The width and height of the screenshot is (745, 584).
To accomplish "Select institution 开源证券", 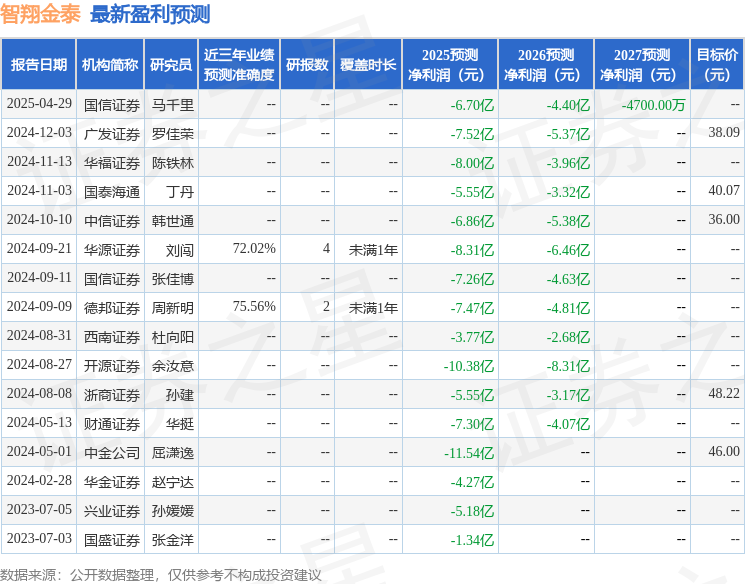I will click(x=112, y=365).
